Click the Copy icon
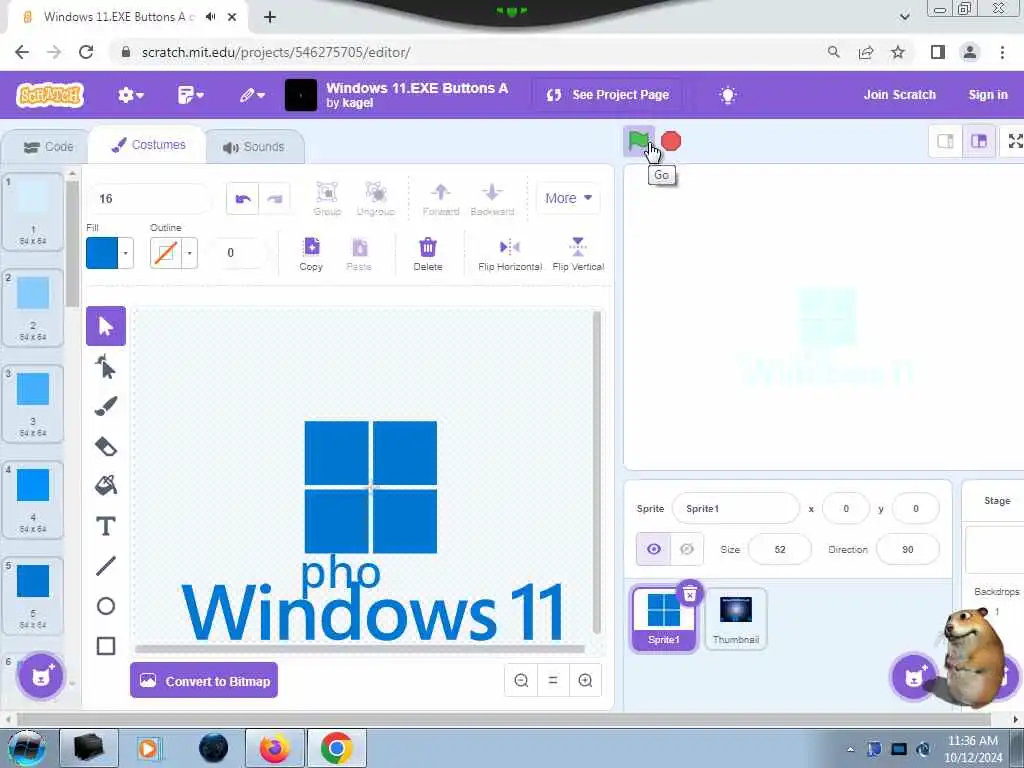 312,253
